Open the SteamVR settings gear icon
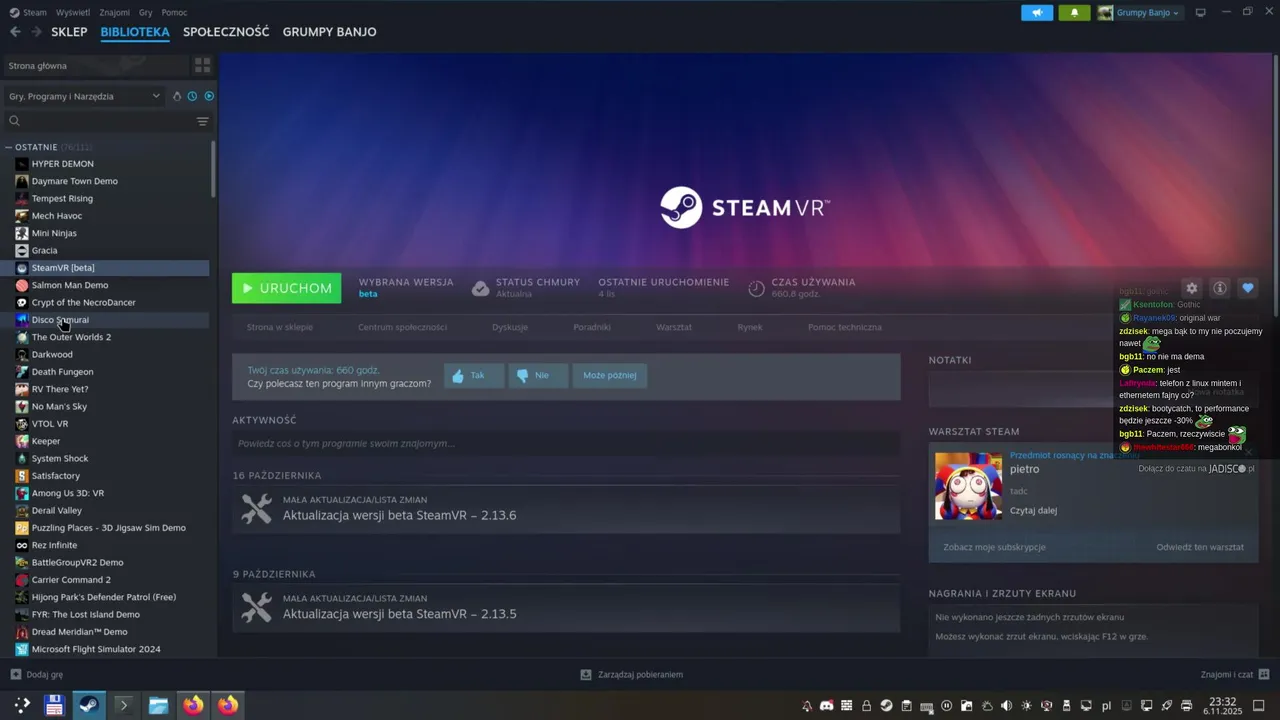Image resolution: width=1280 pixels, height=720 pixels. pos(1191,288)
